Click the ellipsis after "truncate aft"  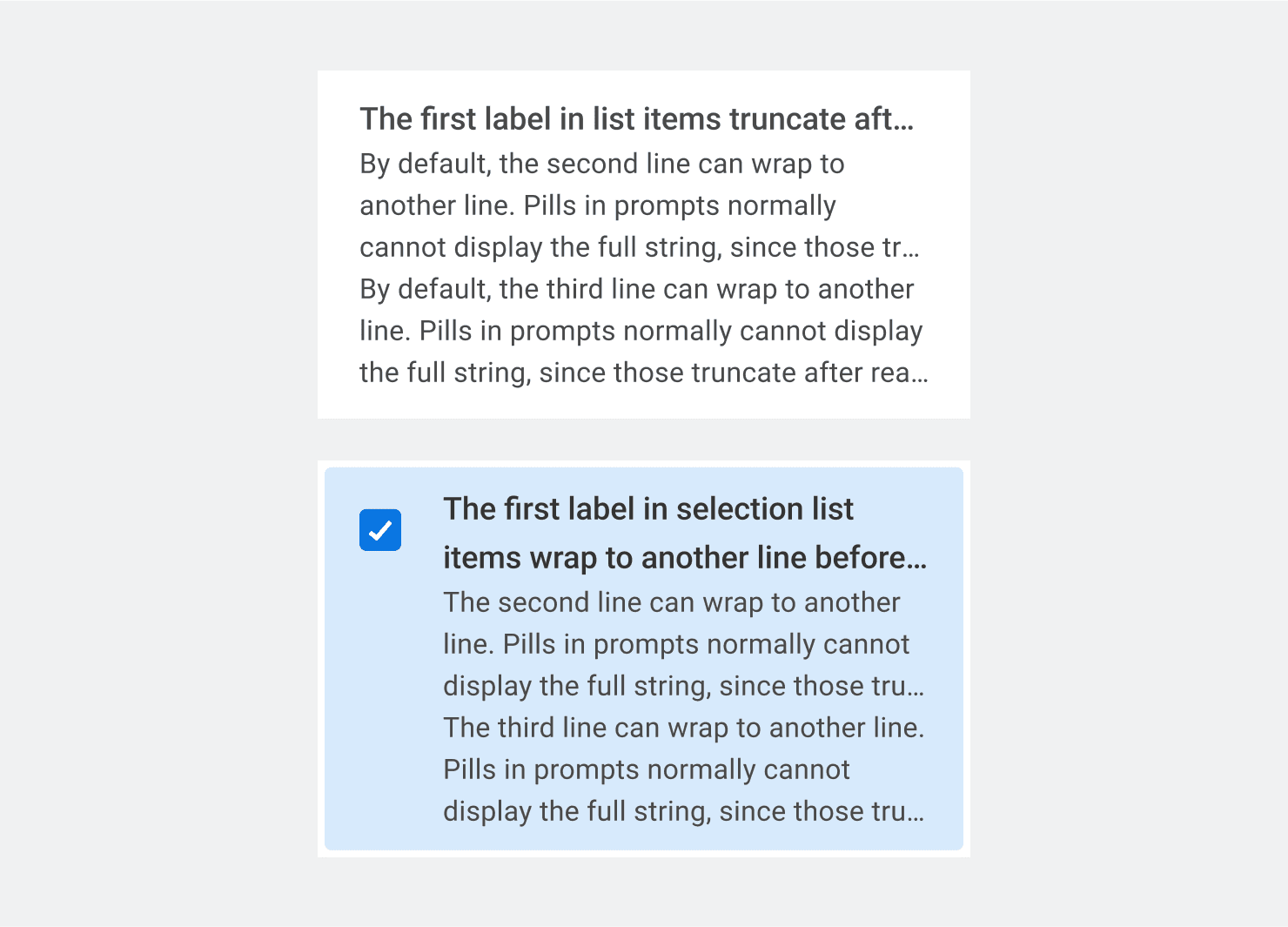(904, 121)
